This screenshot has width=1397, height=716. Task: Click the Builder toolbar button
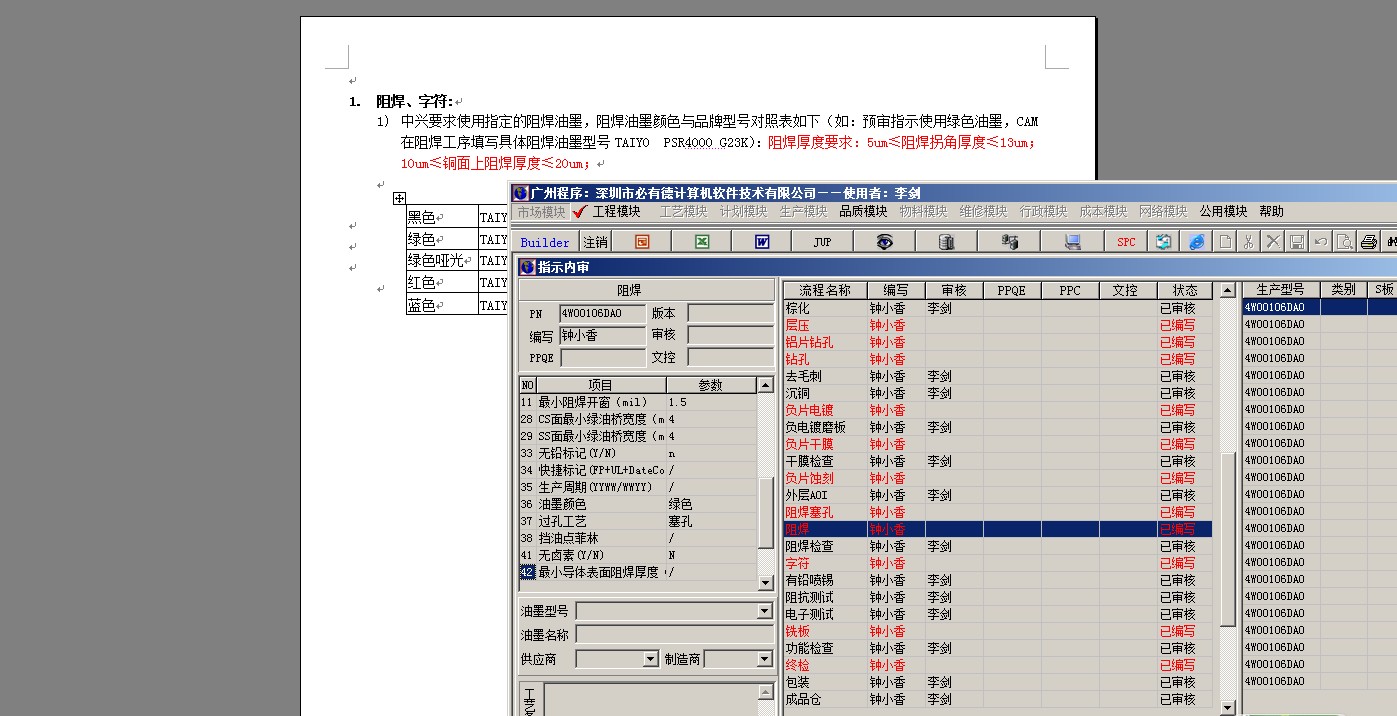pyautogui.click(x=545, y=242)
